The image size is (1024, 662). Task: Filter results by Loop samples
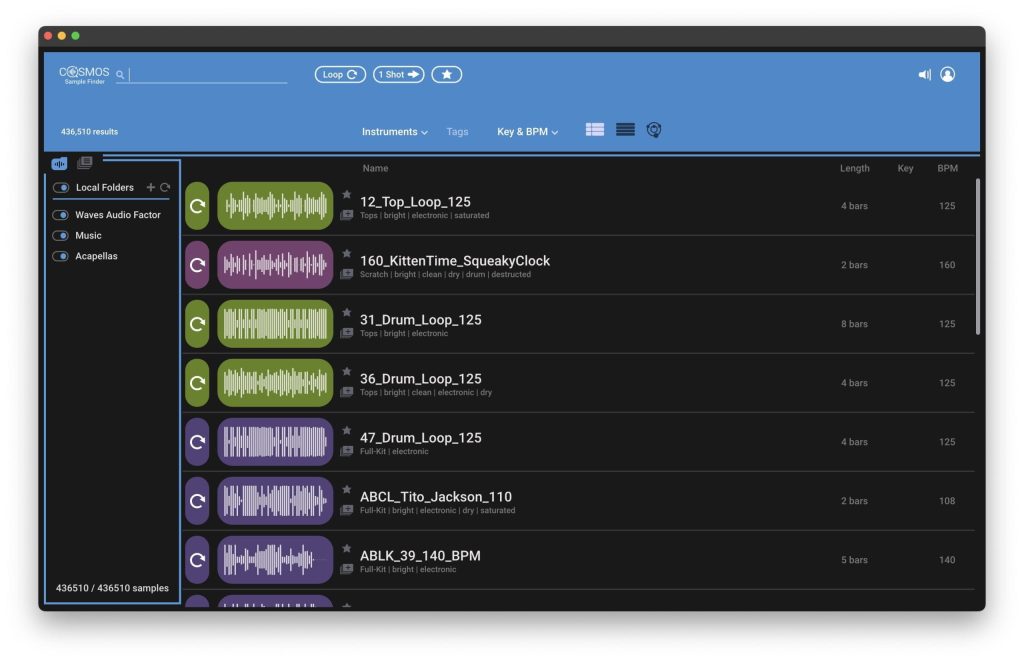coord(340,74)
